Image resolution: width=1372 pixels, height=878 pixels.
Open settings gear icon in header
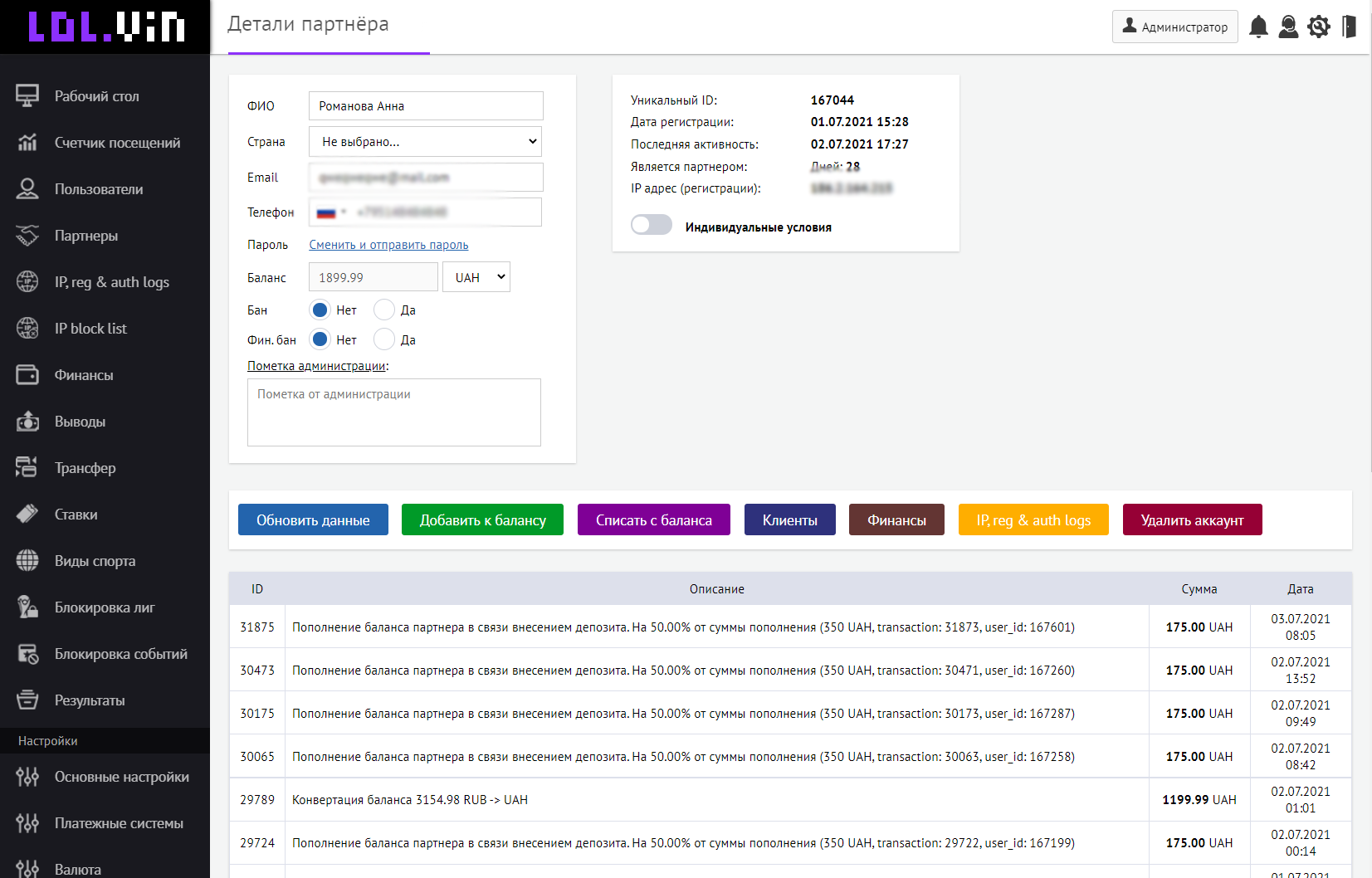pyautogui.click(x=1318, y=27)
